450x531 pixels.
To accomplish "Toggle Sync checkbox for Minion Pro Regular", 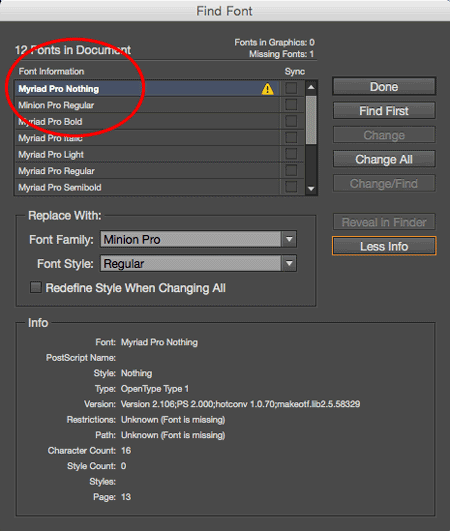I will click(291, 105).
